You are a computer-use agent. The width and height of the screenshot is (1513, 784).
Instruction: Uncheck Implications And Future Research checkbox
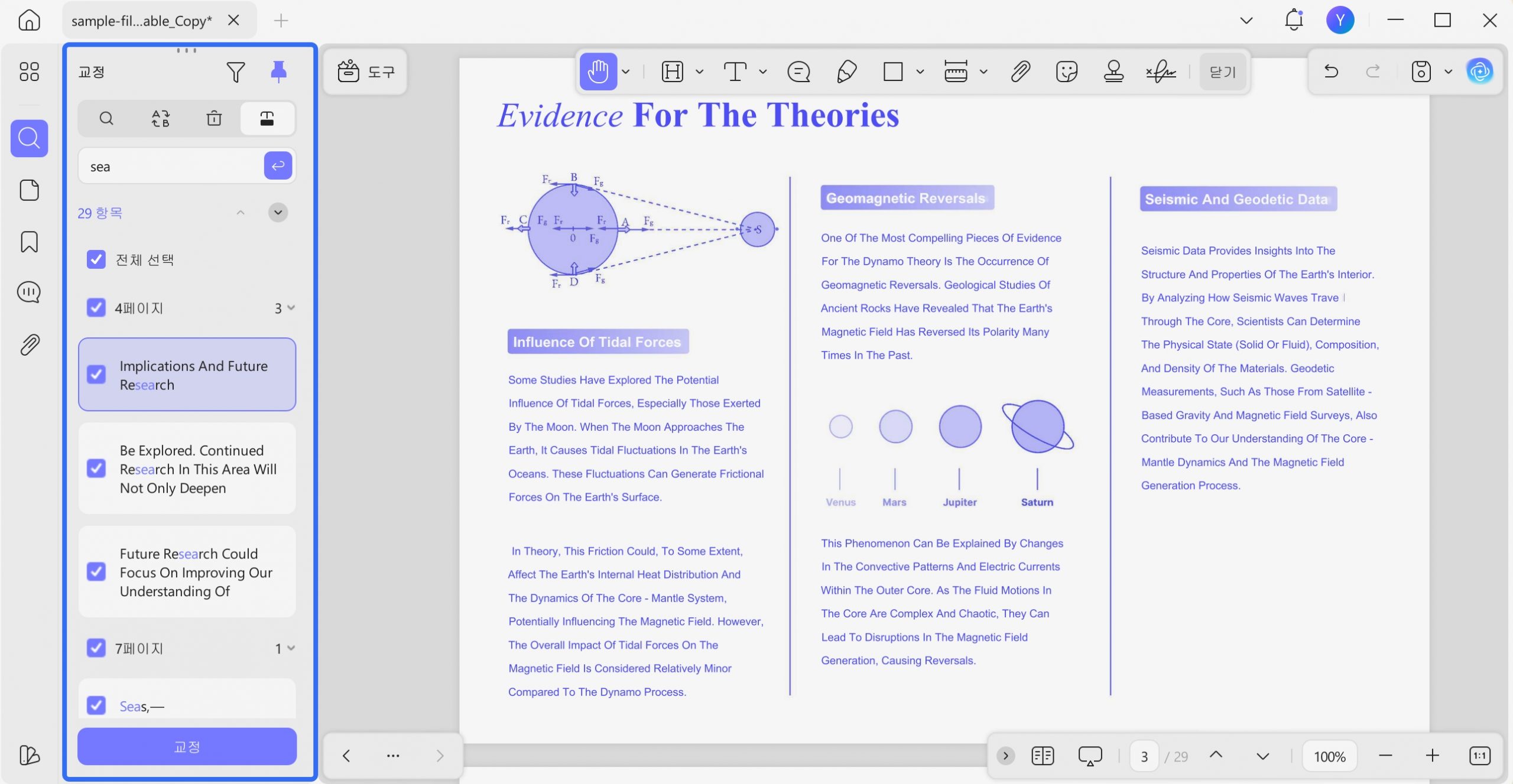(x=96, y=375)
